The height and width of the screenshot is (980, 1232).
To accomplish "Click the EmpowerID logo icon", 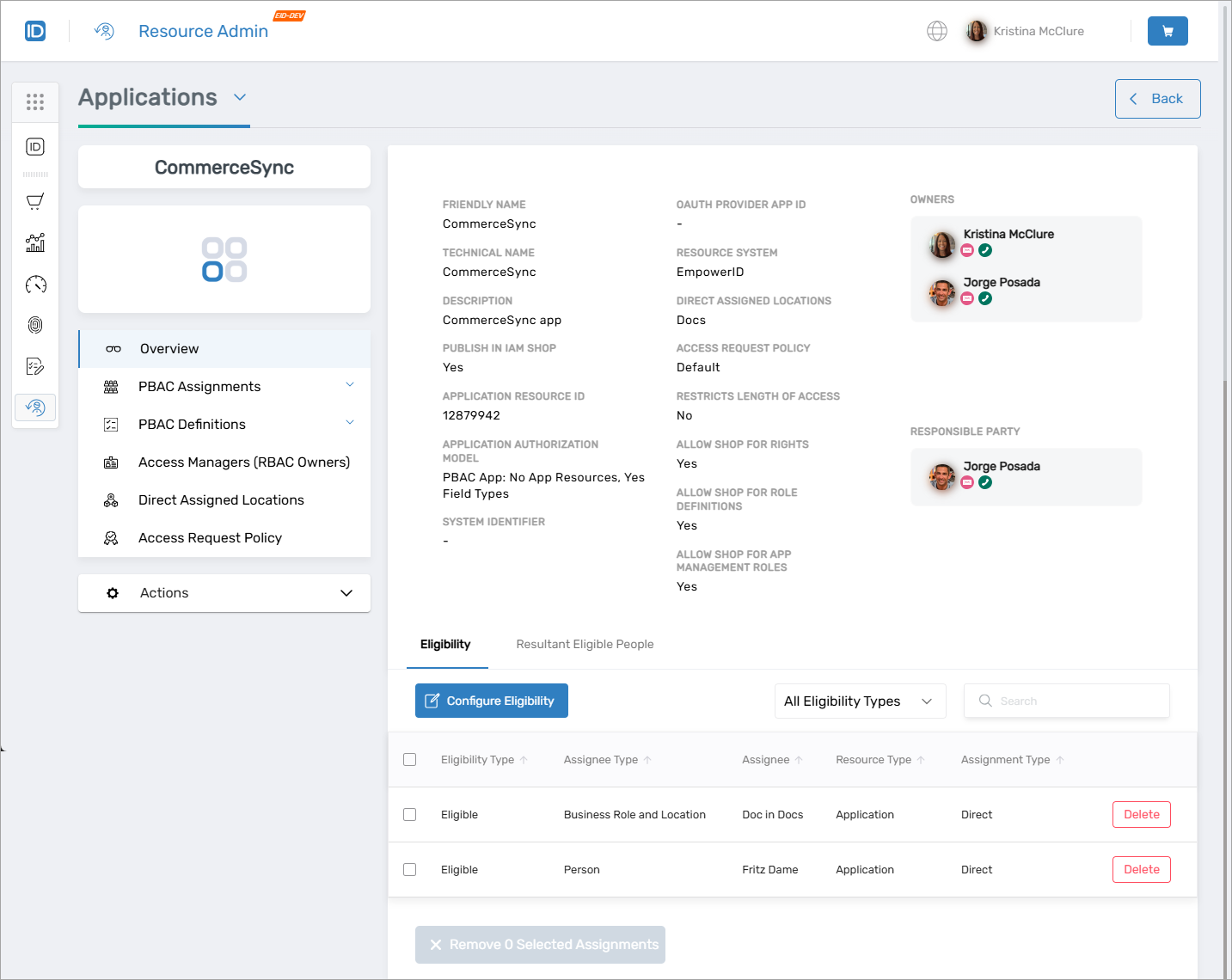I will click(35, 31).
